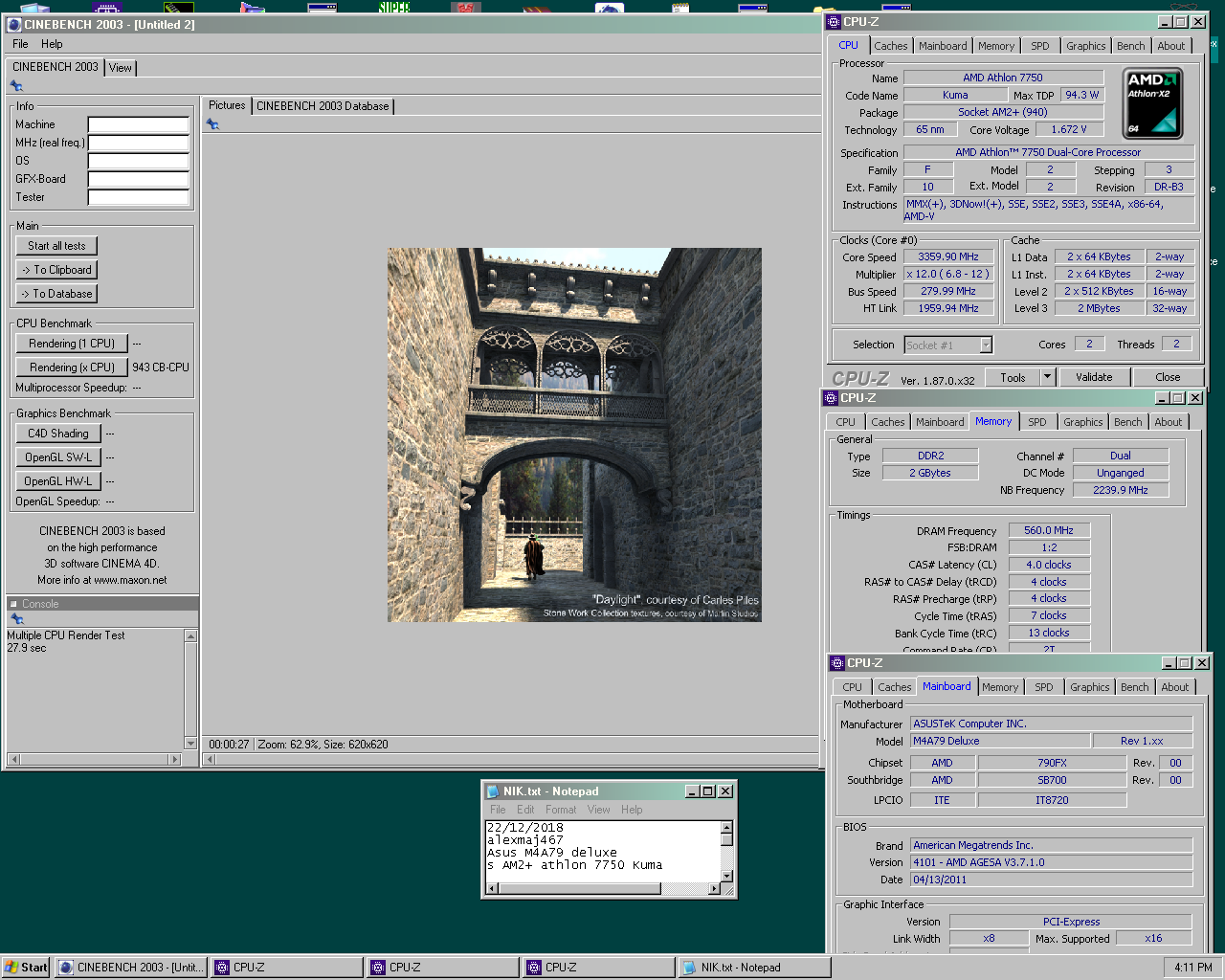1225x980 pixels.
Task: Open the File menu in CINEBENCH
Action: click(x=20, y=44)
